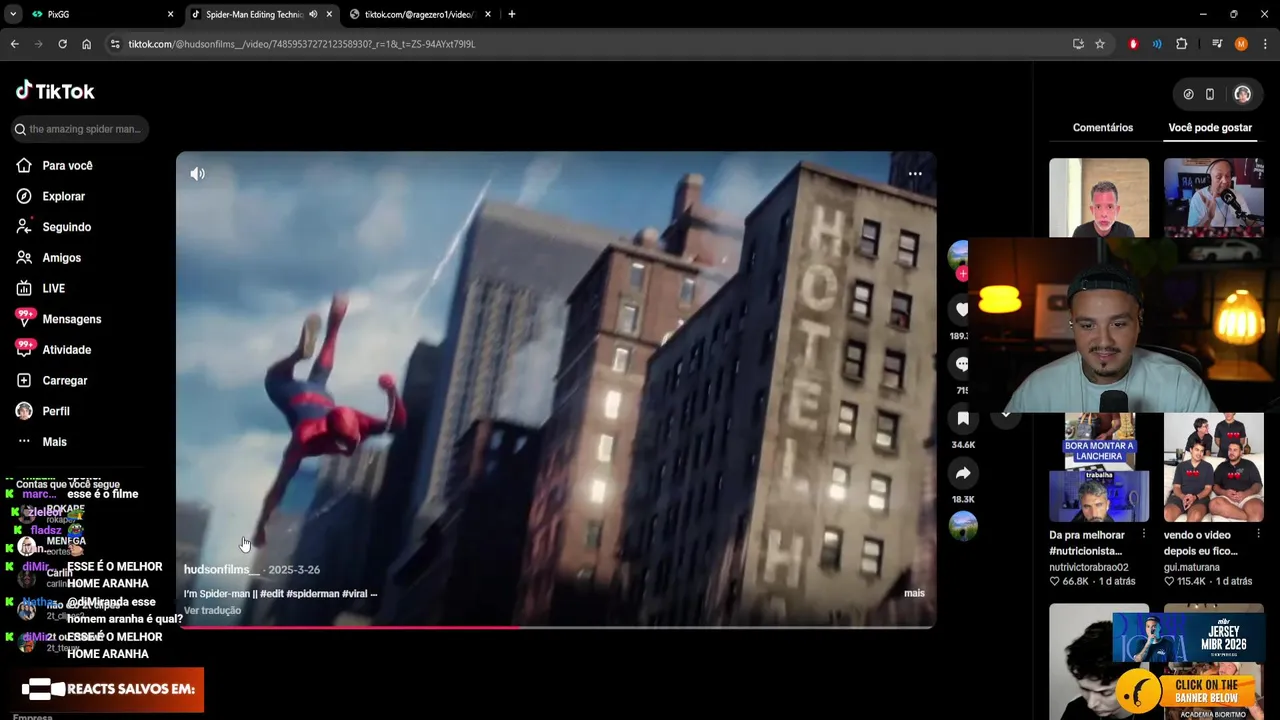Open a new browser tab
Screen dimensions: 1280x720
tap(512, 14)
